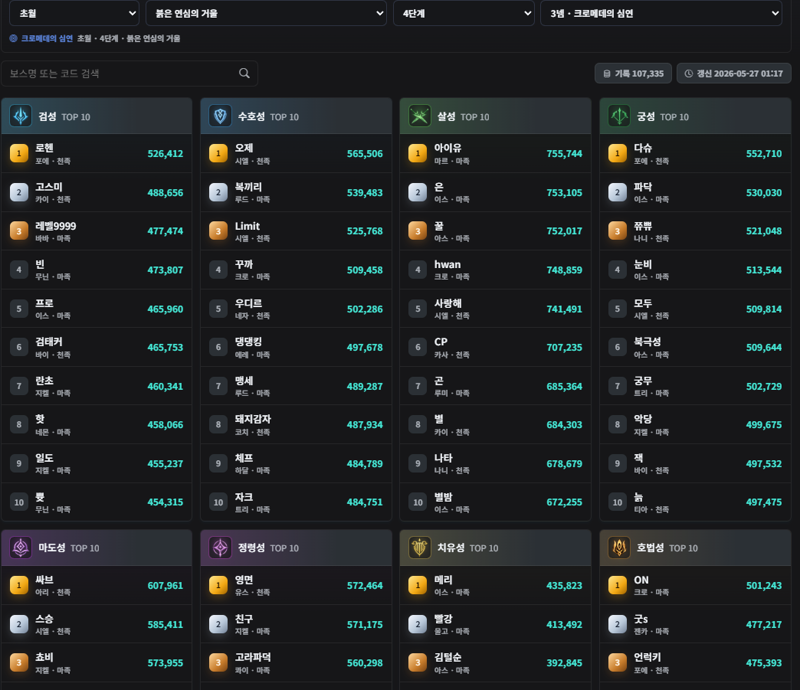Click the globe icon beside the 크로메데의 심연 breadcrumb
The image size is (800, 690).
click(x=13, y=38)
